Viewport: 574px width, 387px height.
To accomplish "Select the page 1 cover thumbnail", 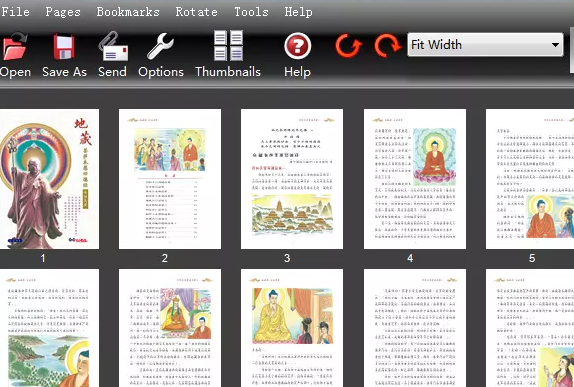I will coord(49,179).
